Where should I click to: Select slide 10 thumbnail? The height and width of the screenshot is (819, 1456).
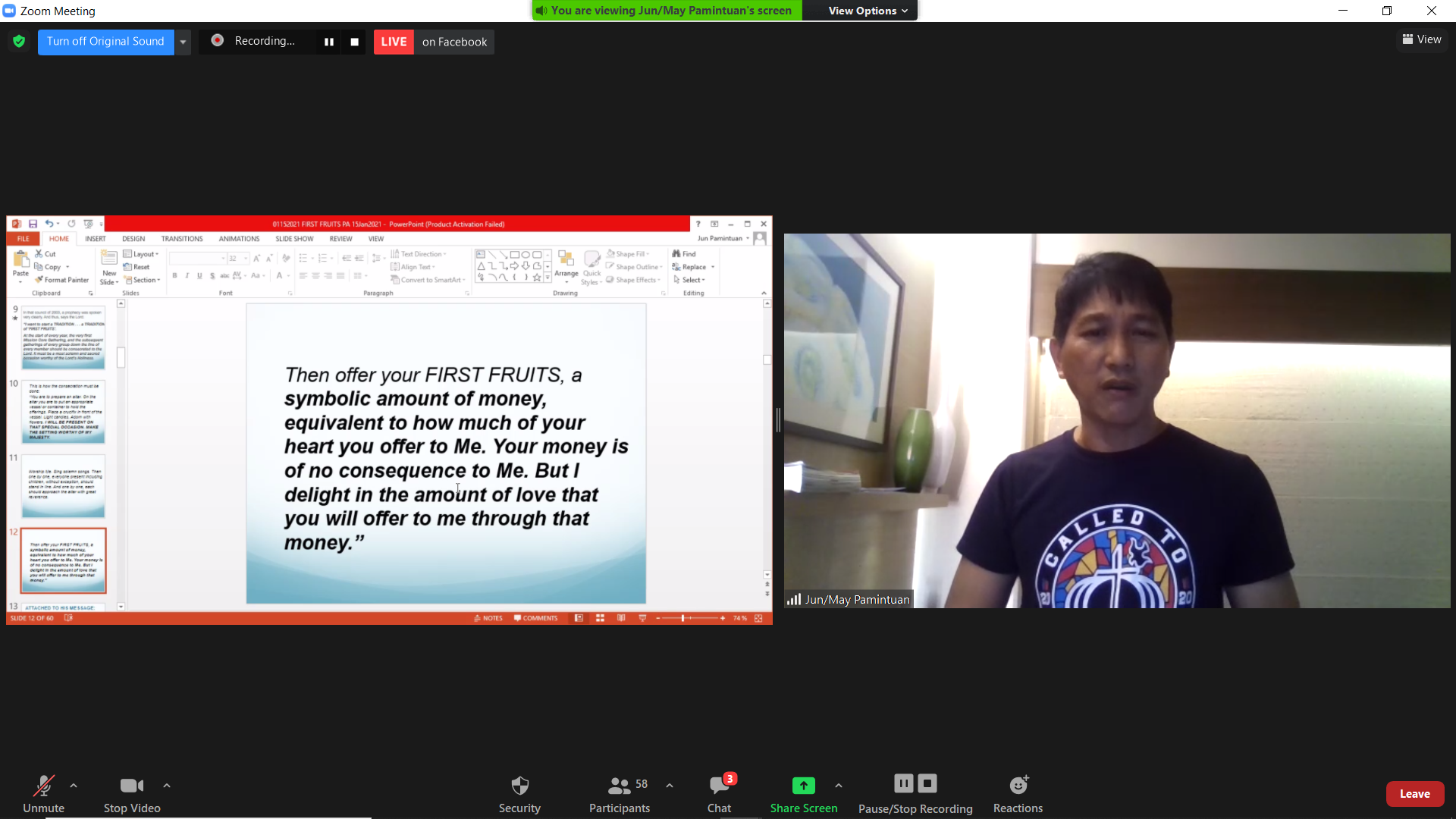[63, 412]
